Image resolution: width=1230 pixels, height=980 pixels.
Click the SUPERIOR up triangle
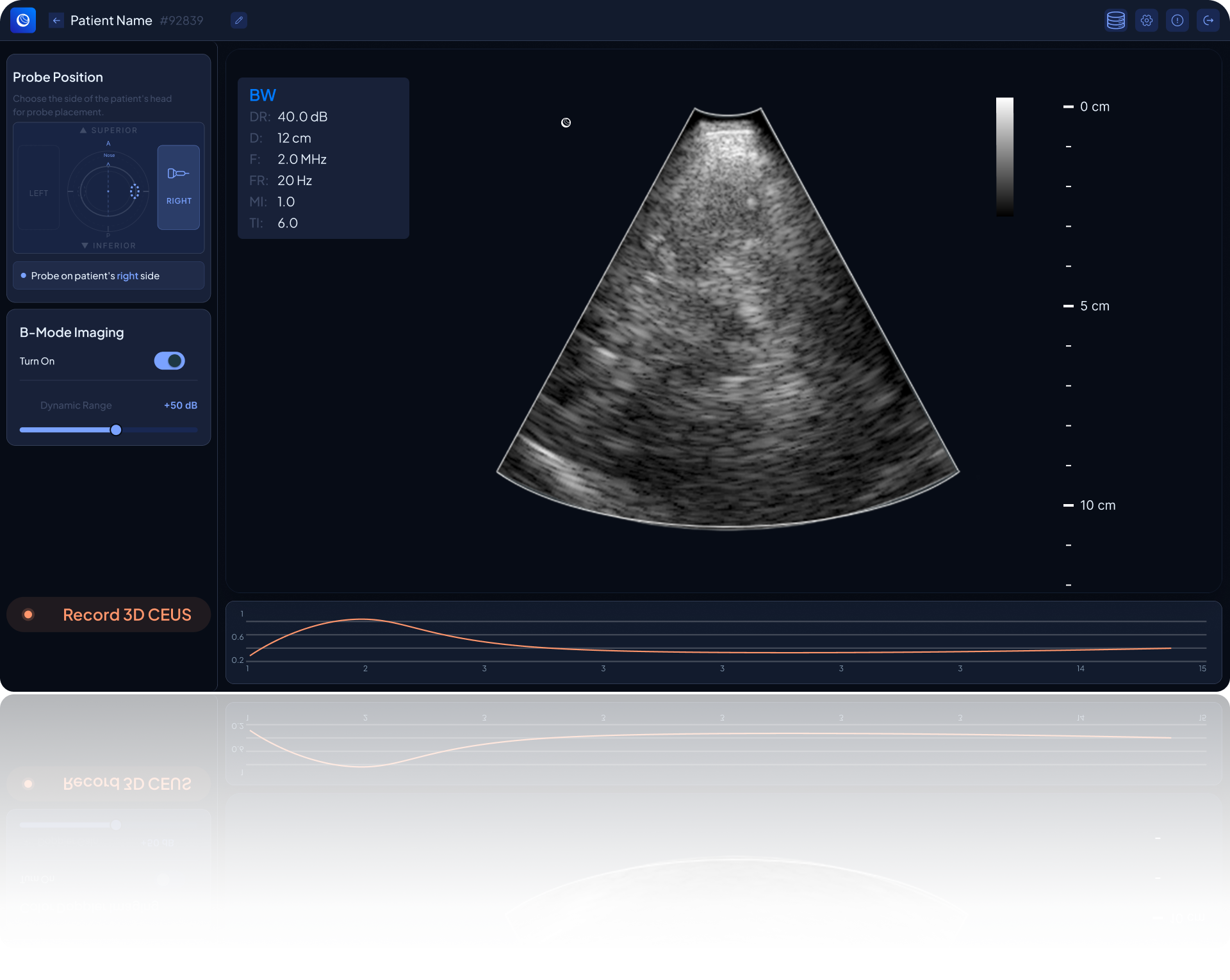[83, 130]
